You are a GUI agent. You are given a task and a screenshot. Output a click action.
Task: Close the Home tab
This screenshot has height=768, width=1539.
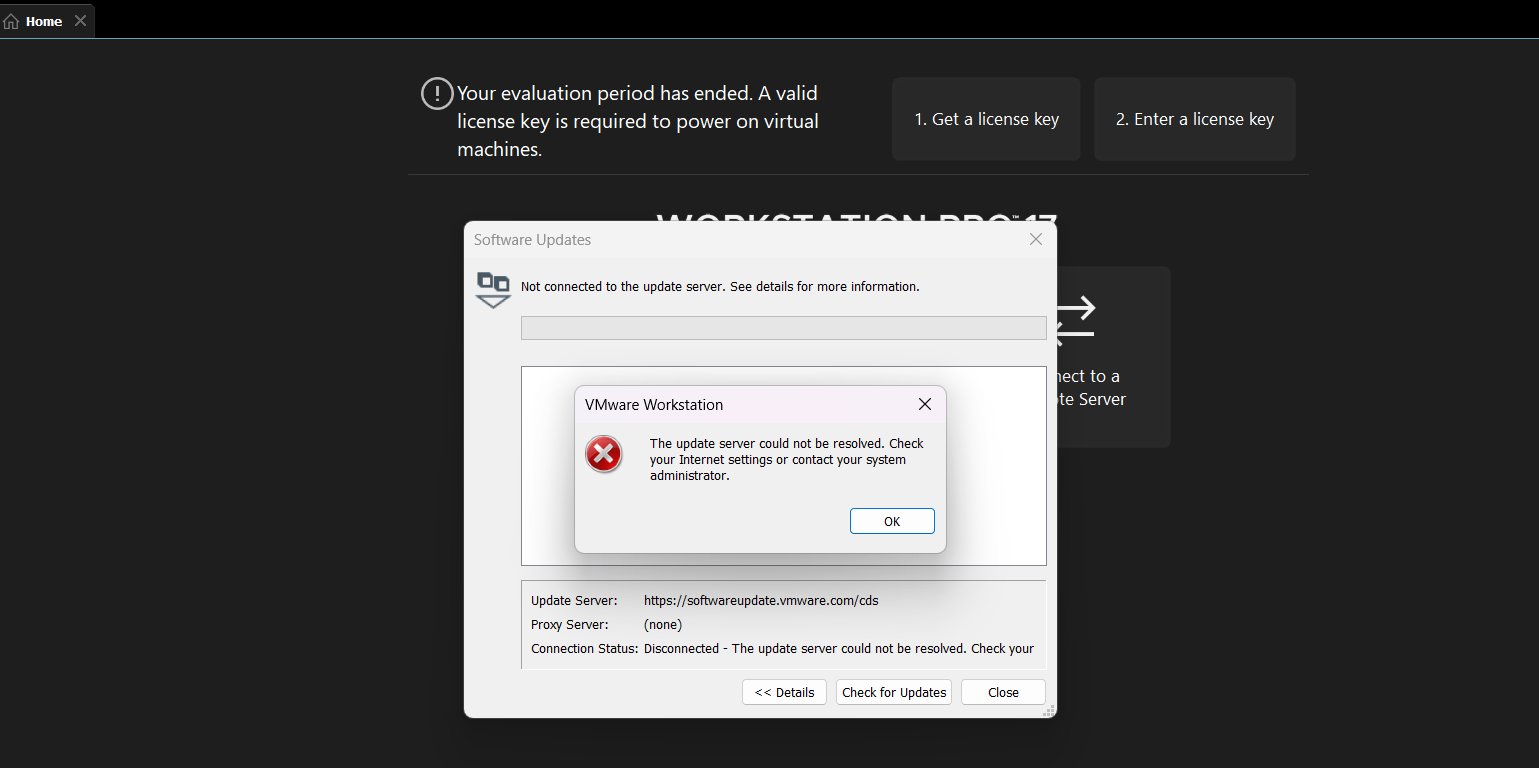click(81, 20)
